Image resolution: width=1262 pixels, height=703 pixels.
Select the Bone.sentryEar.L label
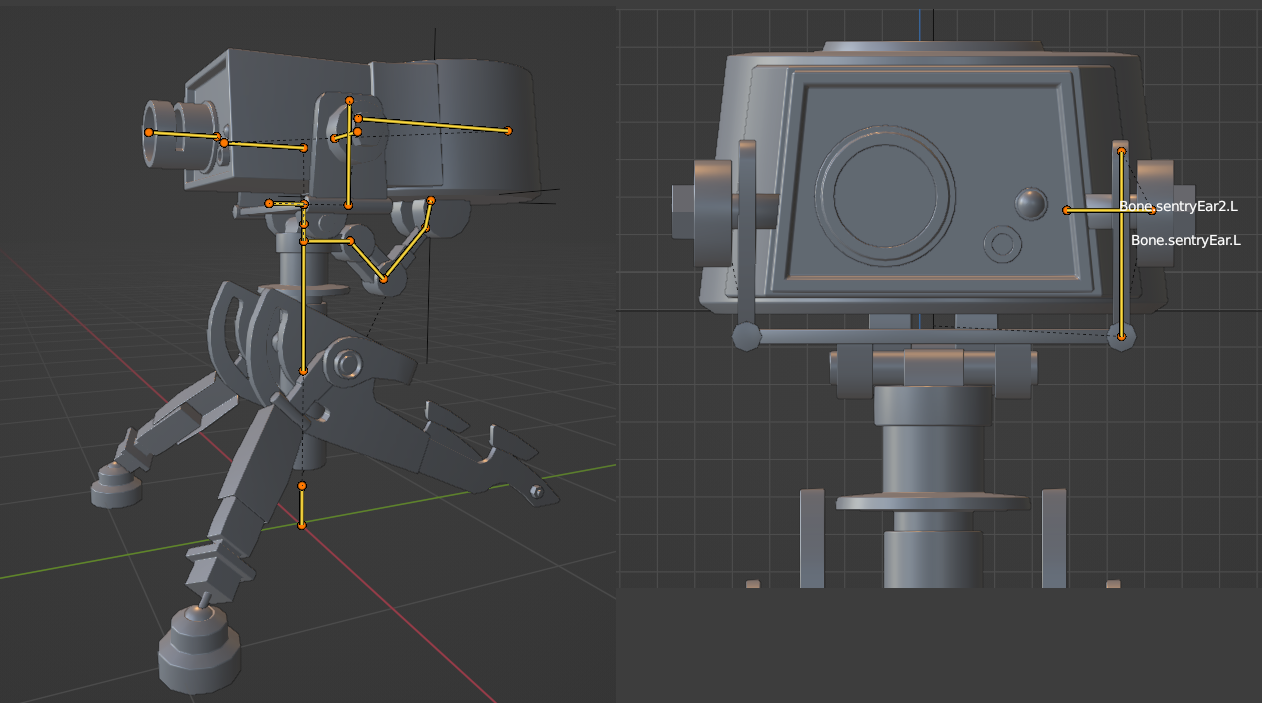coord(1186,239)
